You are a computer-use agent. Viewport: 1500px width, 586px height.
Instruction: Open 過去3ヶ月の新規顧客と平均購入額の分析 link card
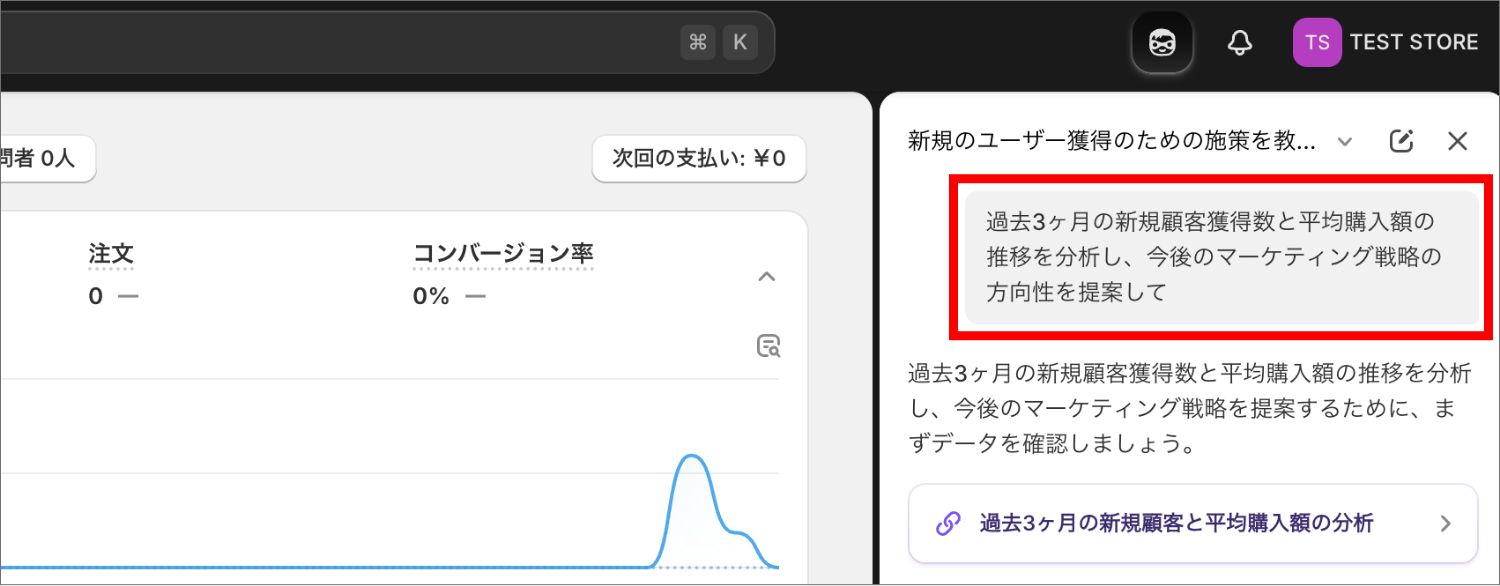[1193, 523]
